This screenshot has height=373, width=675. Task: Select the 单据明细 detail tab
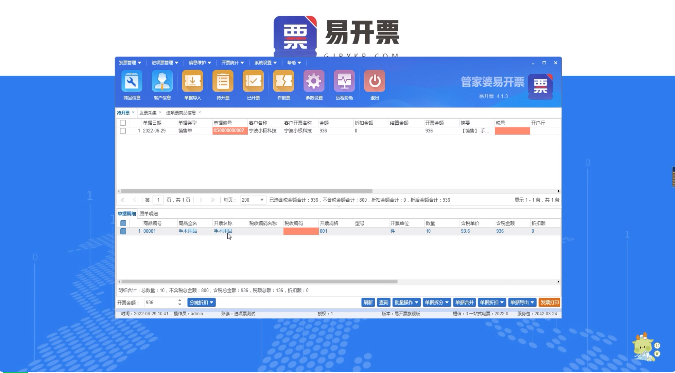[127, 214]
